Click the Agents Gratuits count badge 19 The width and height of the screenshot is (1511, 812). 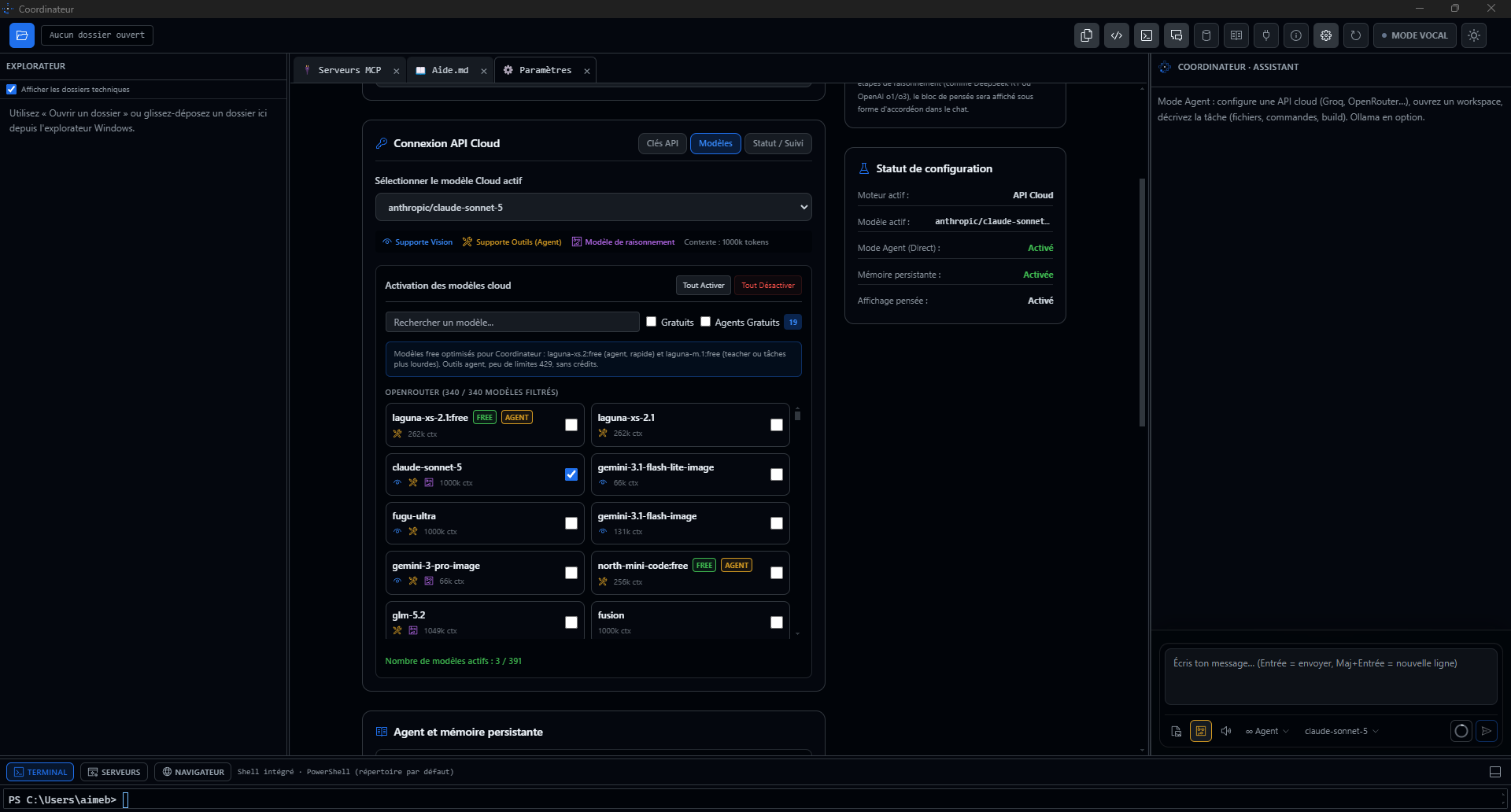pyautogui.click(x=793, y=322)
